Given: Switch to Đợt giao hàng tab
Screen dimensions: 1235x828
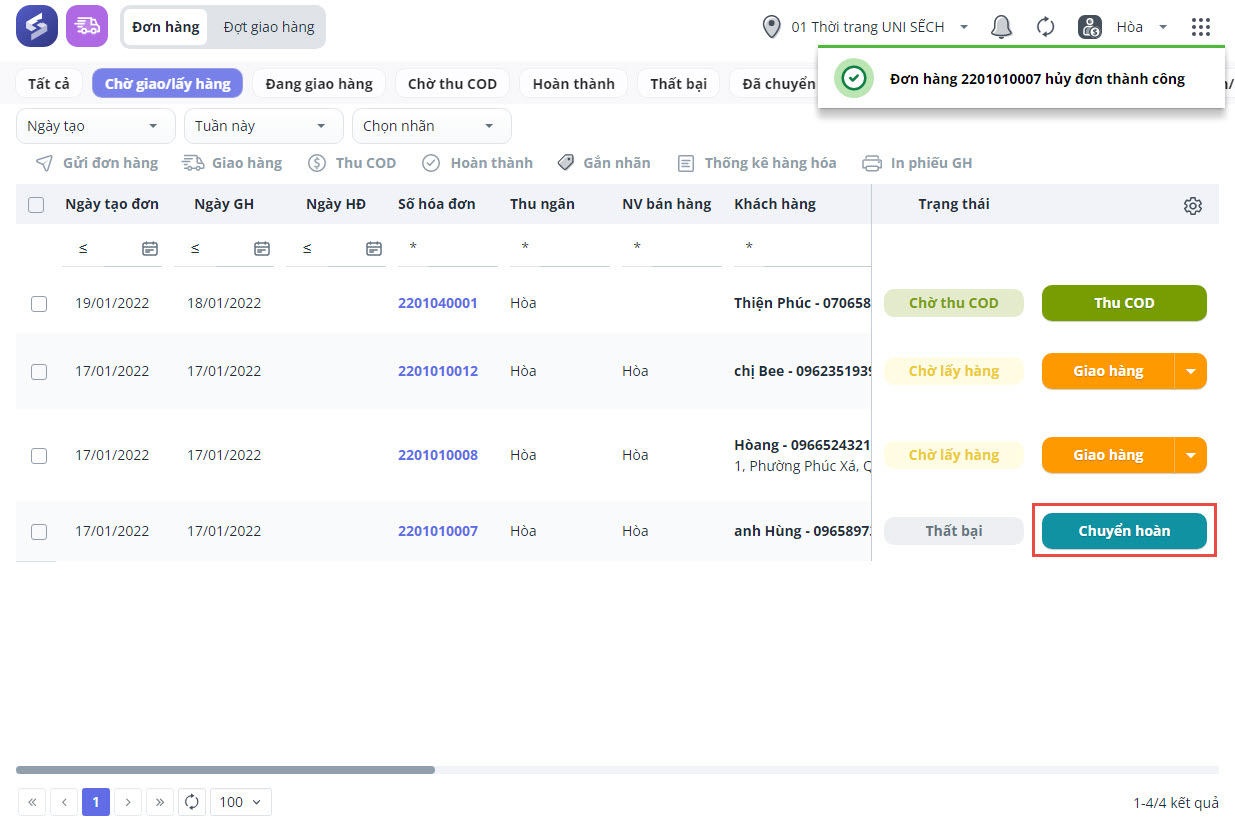Looking at the screenshot, I should point(268,27).
